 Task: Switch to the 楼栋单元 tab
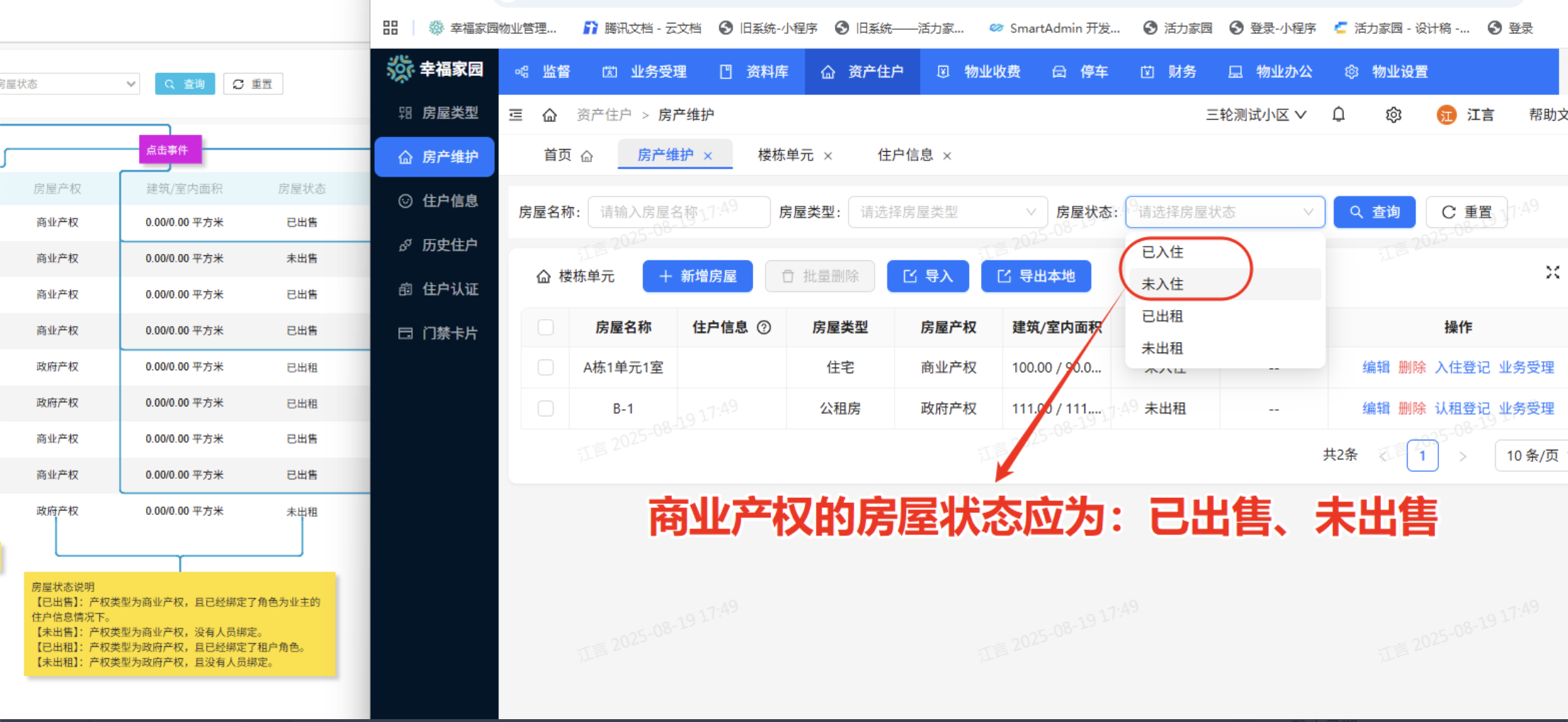[785, 155]
